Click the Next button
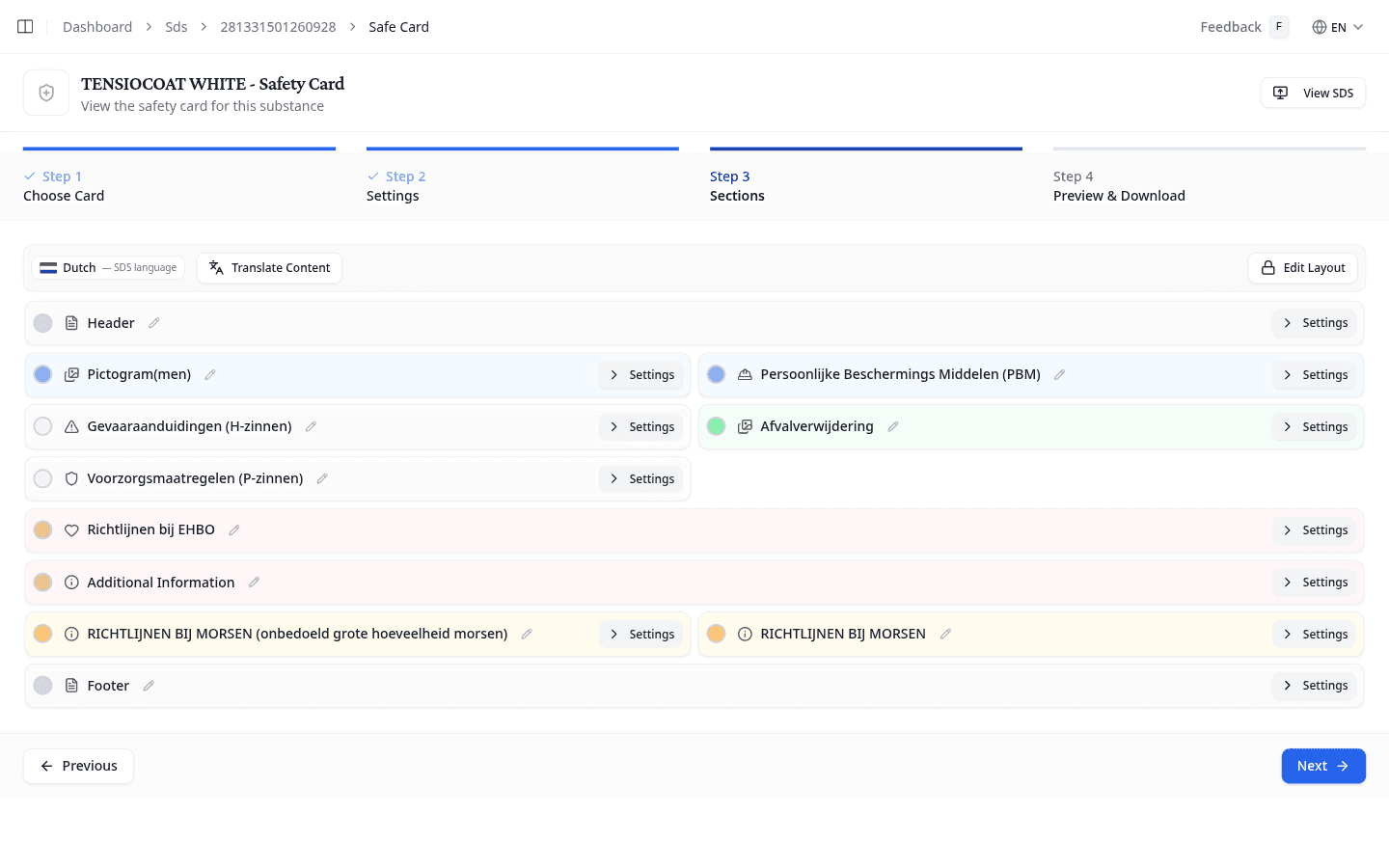The height and width of the screenshot is (868, 1389). click(1323, 766)
